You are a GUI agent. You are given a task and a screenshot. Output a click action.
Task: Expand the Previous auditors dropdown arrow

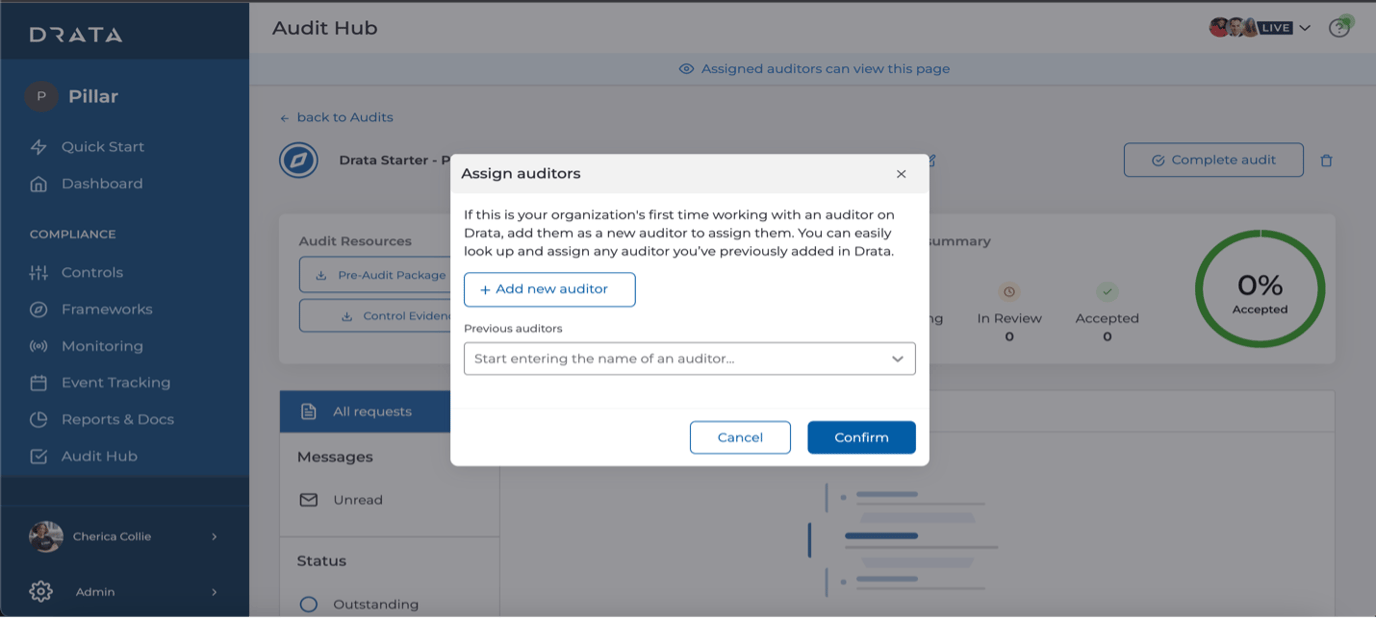[x=897, y=359]
